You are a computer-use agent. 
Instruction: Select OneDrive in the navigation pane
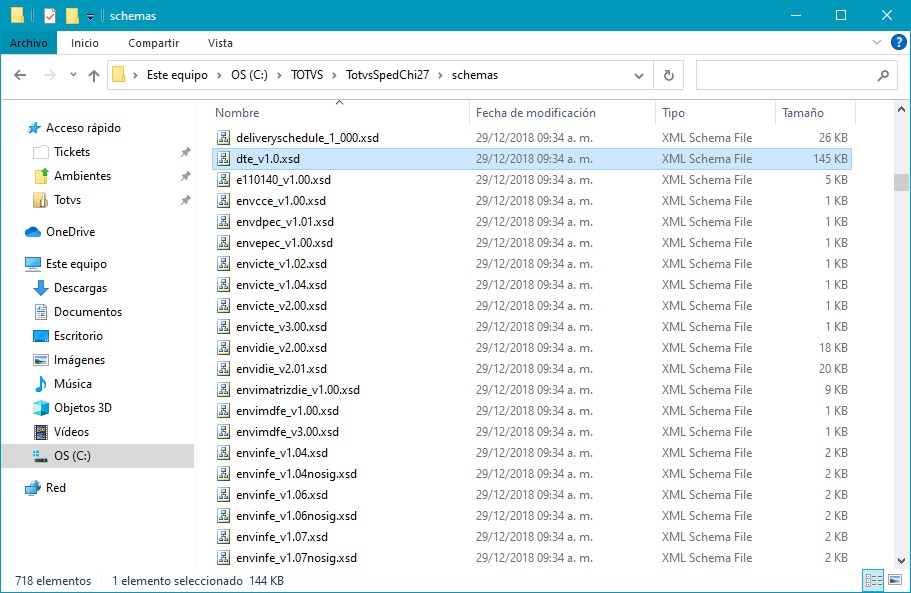click(x=70, y=232)
